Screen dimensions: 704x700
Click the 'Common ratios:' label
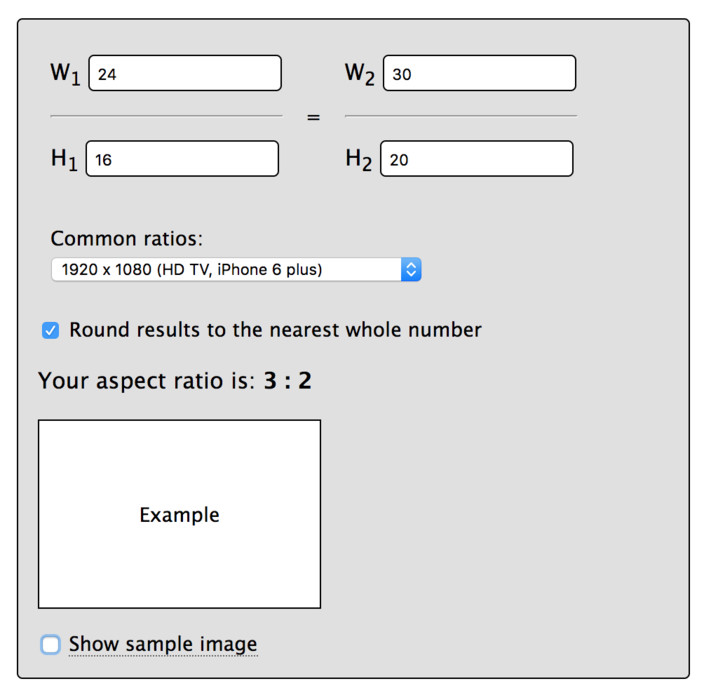coord(126,239)
